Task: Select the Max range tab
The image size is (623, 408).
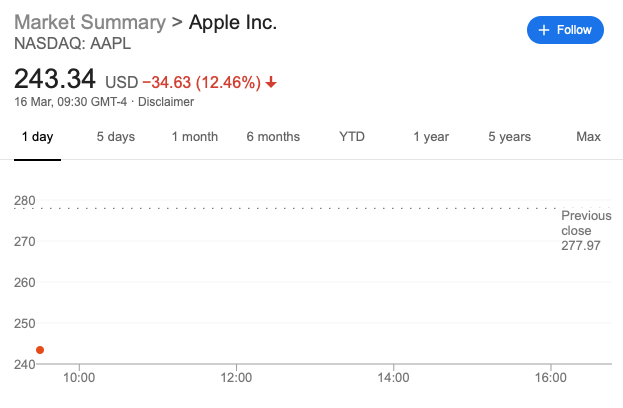Action: 588,137
